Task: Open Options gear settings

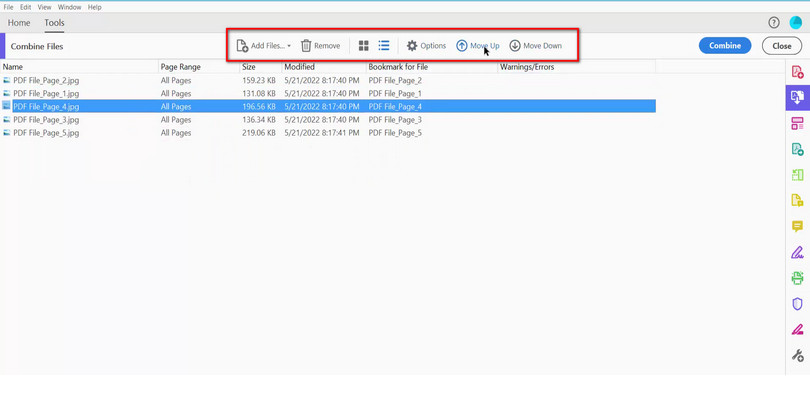Action: 412,46
